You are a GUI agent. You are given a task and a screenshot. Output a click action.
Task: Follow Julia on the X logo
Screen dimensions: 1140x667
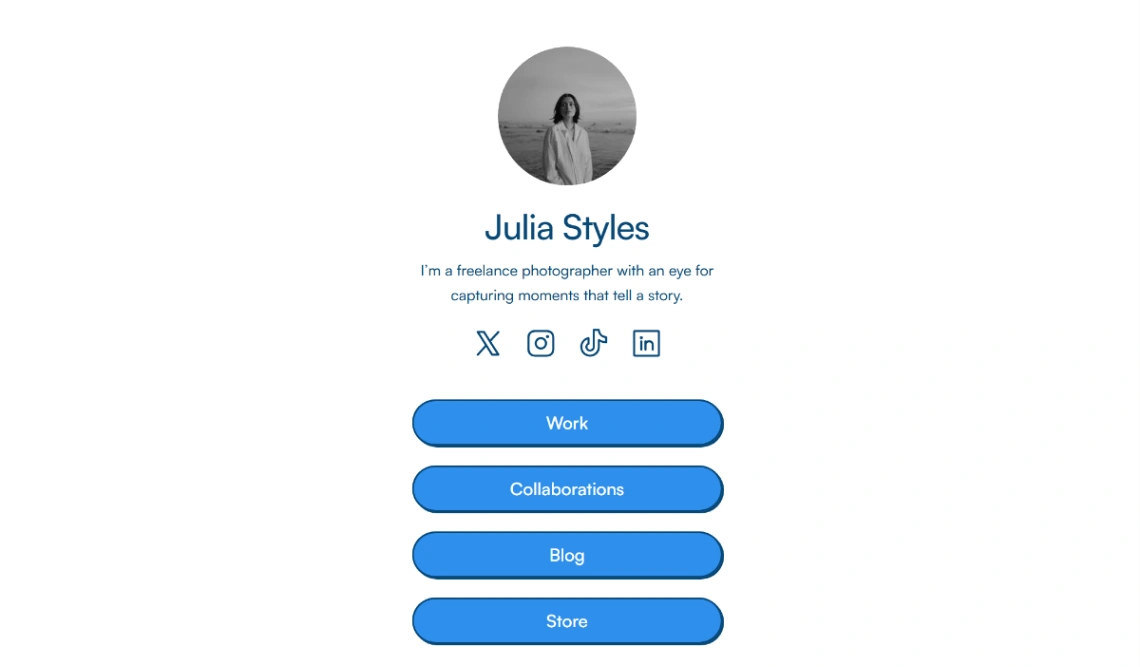coord(488,343)
